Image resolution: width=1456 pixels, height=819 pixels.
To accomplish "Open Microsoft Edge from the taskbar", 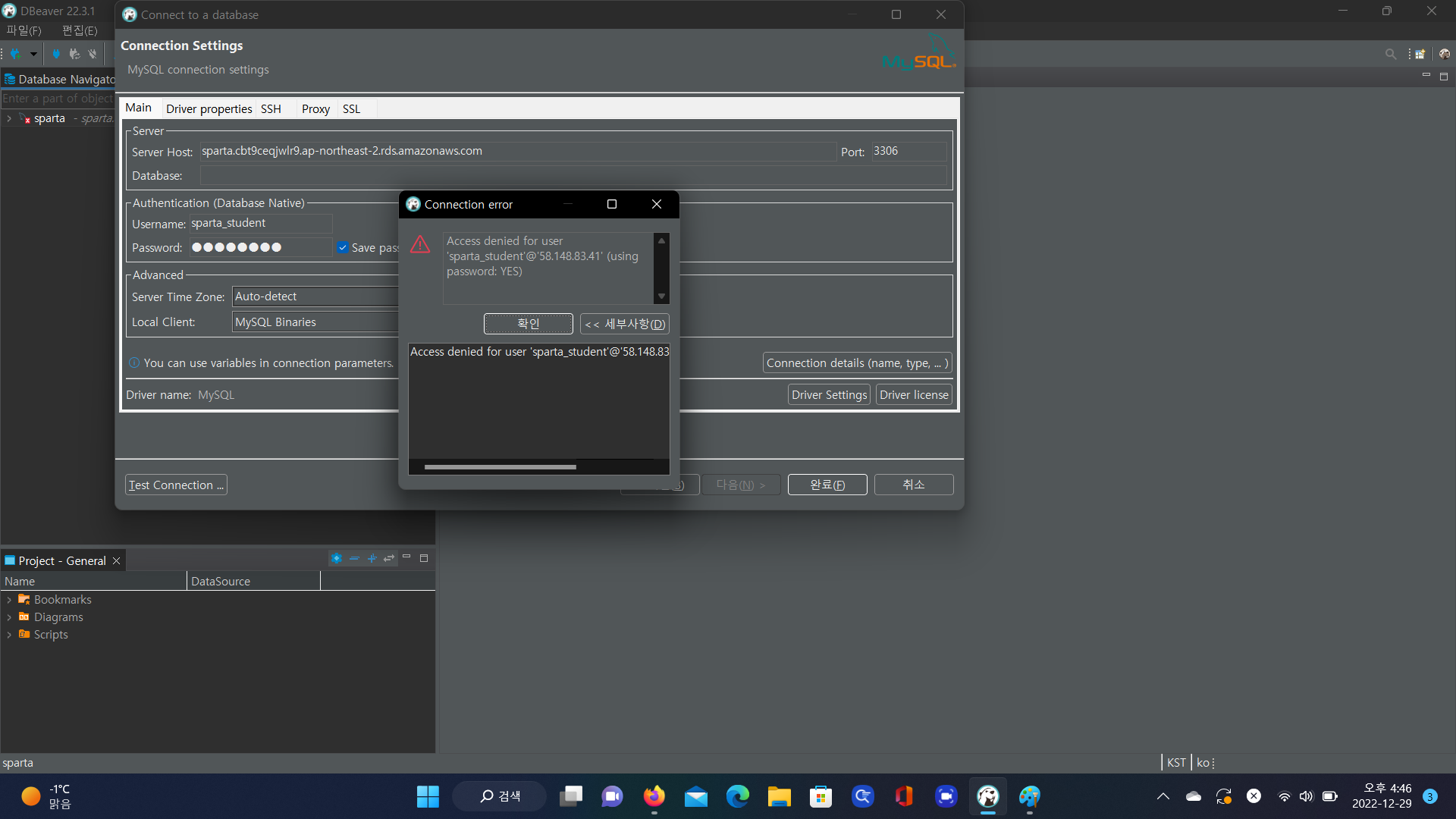I will click(x=737, y=796).
